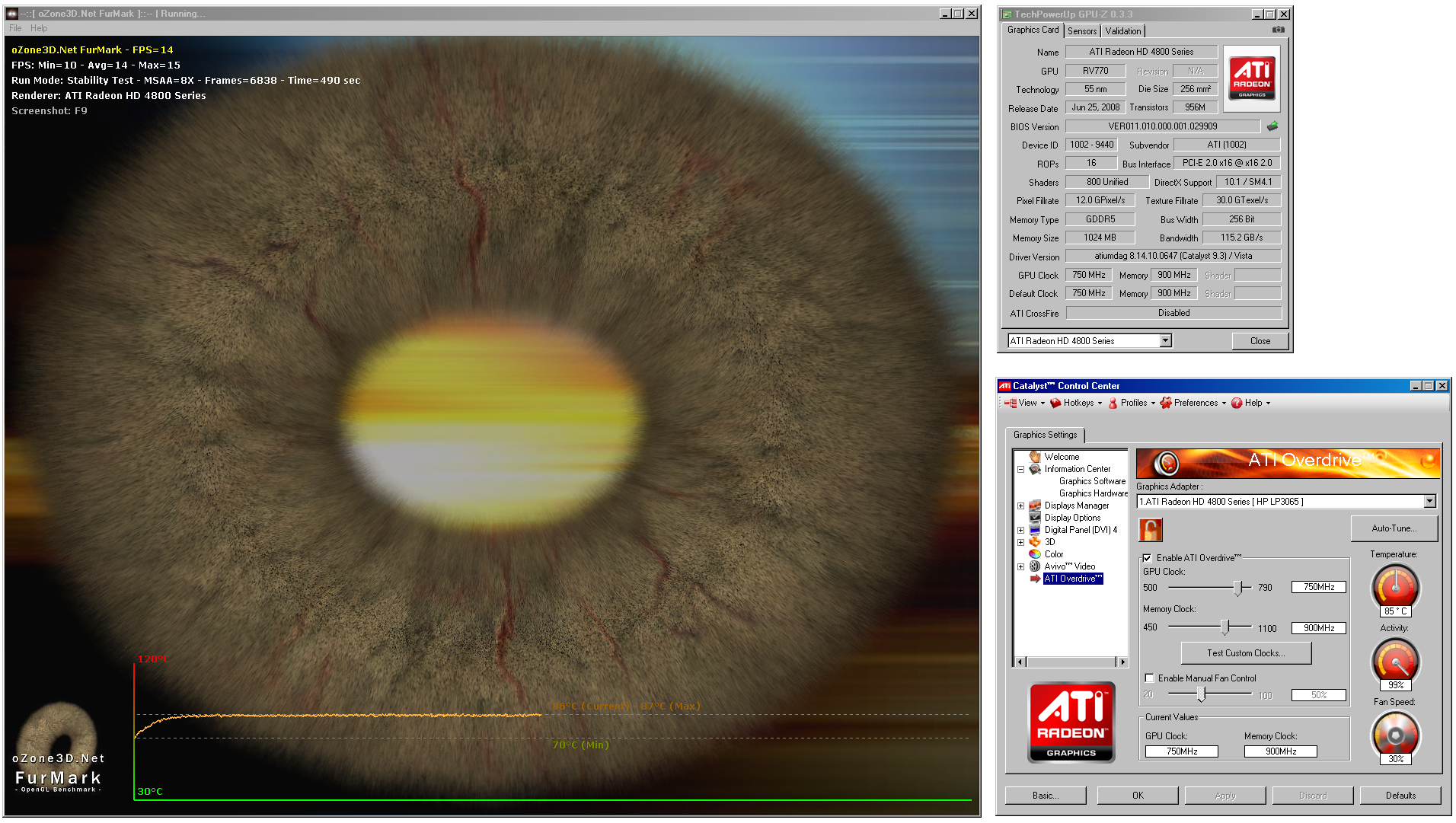
Task: Toggle the Enable ATI Overdrive checkbox
Action: pyautogui.click(x=1147, y=558)
